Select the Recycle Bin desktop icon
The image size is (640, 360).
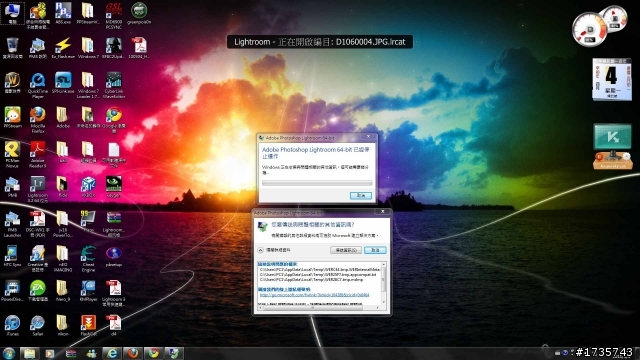(x=12, y=48)
